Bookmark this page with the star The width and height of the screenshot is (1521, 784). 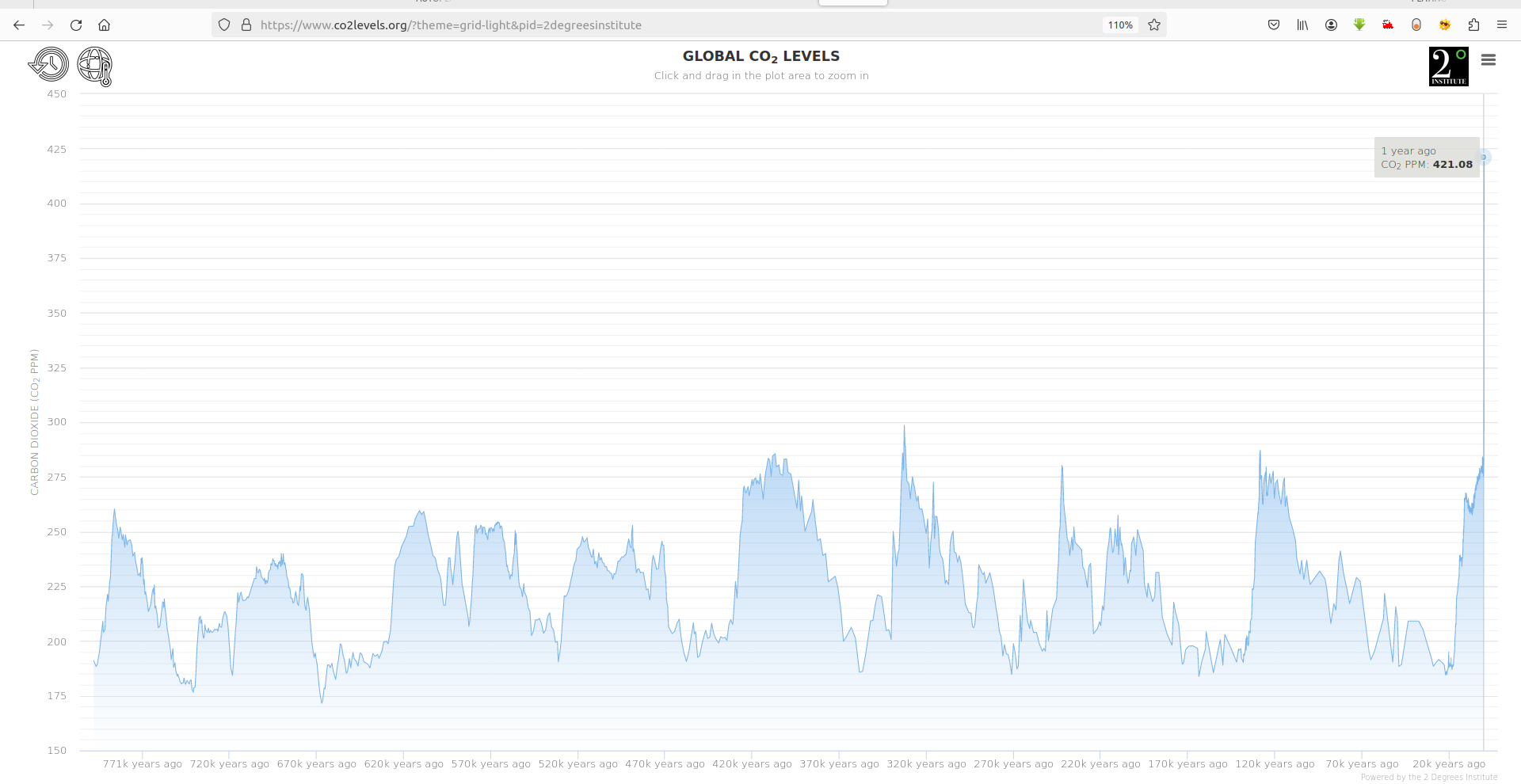1154,25
